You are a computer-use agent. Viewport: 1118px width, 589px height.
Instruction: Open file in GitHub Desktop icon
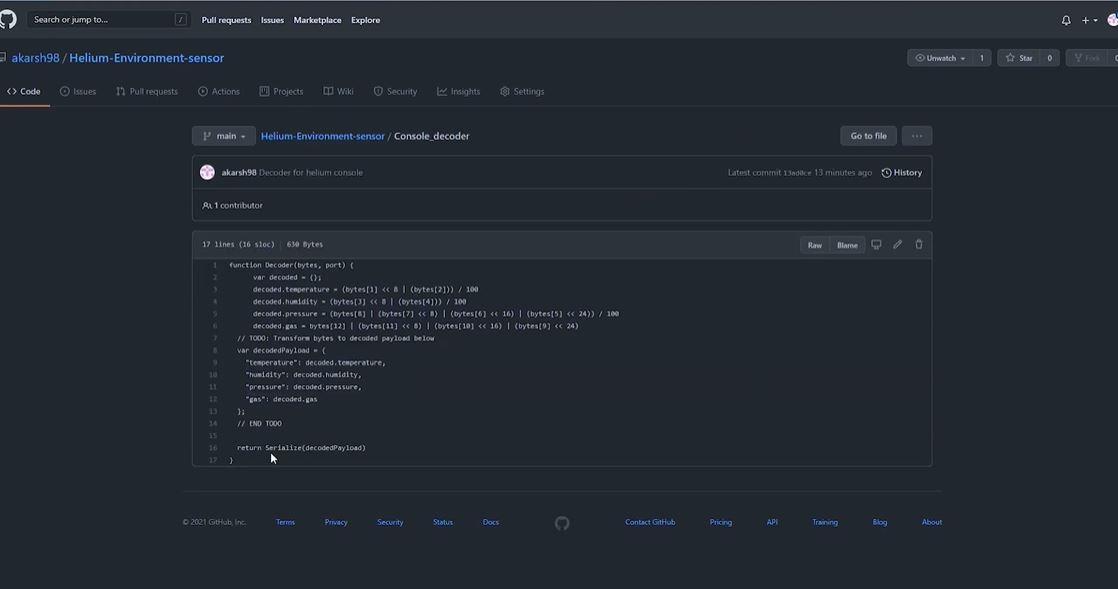(x=876, y=245)
